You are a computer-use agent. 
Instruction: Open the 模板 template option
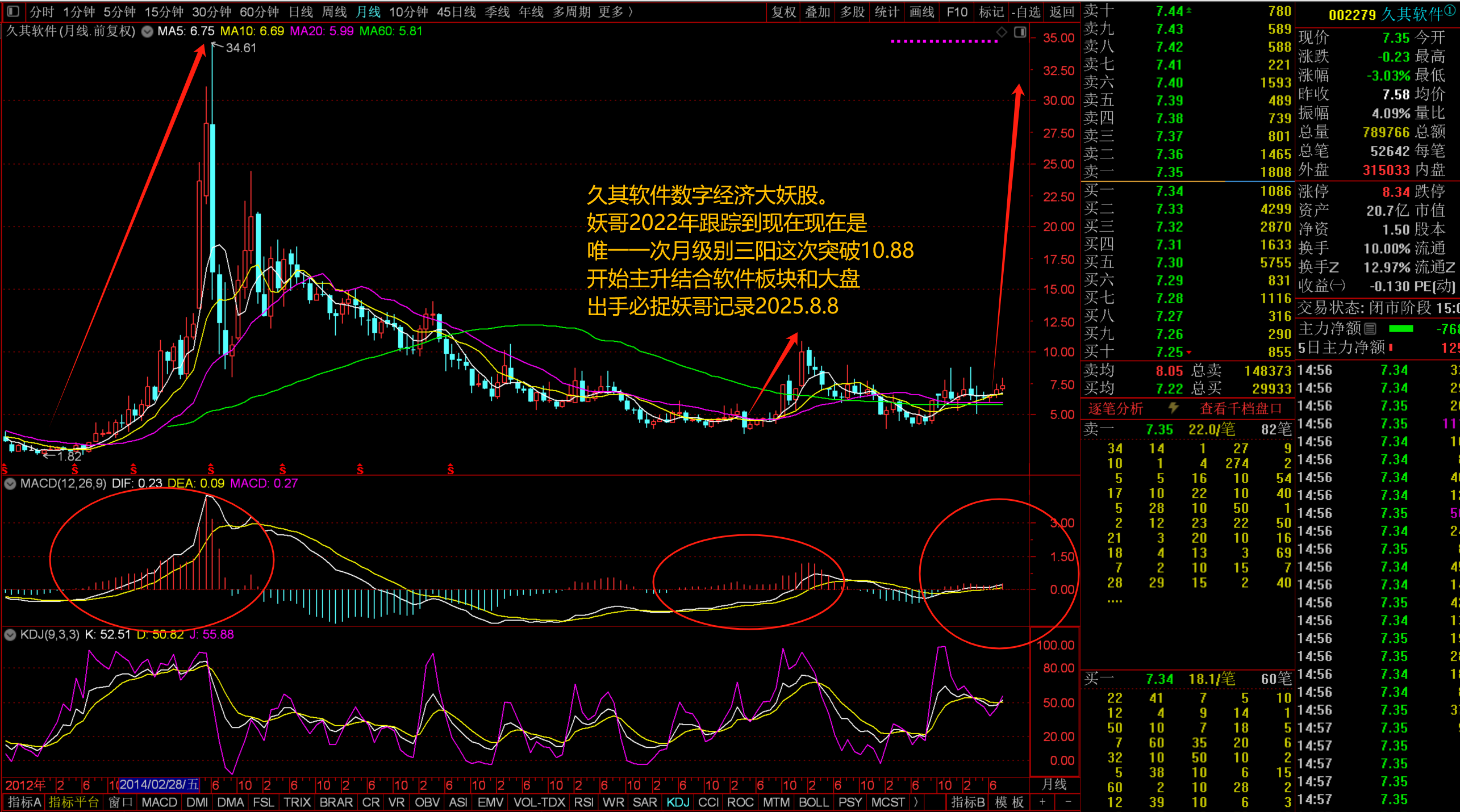1010,802
